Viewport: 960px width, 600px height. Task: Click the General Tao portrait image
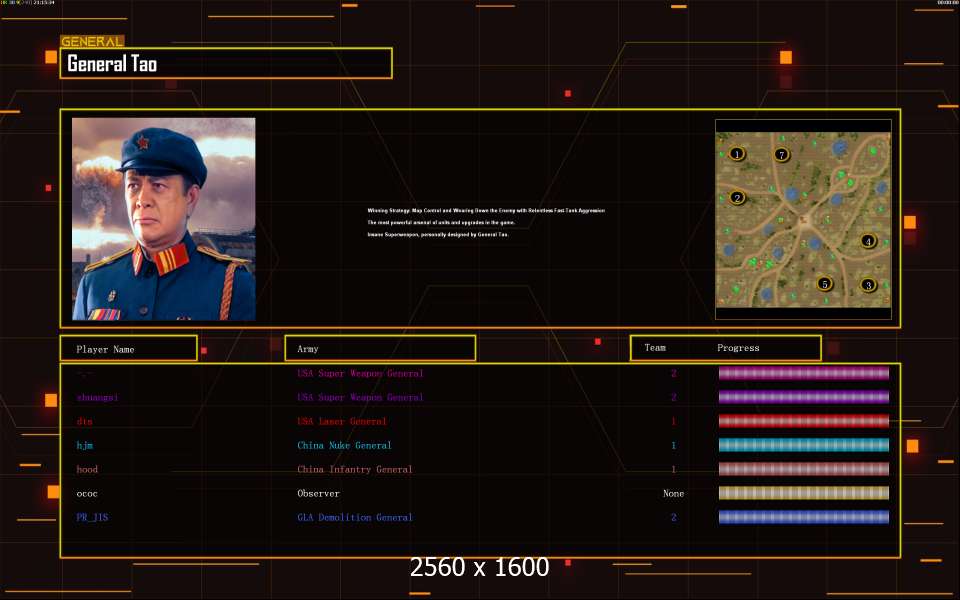point(163,219)
